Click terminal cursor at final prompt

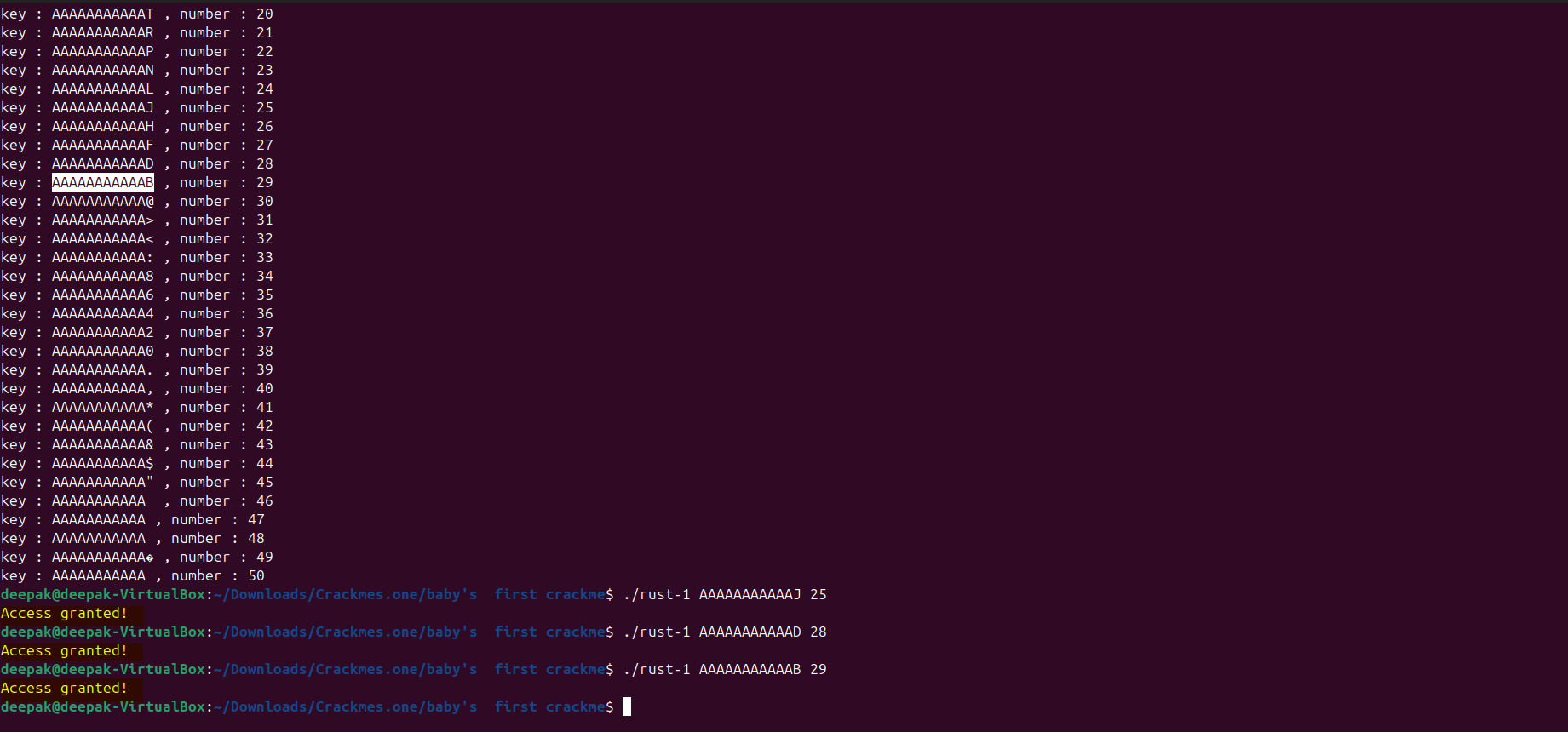click(x=627, y=706)
